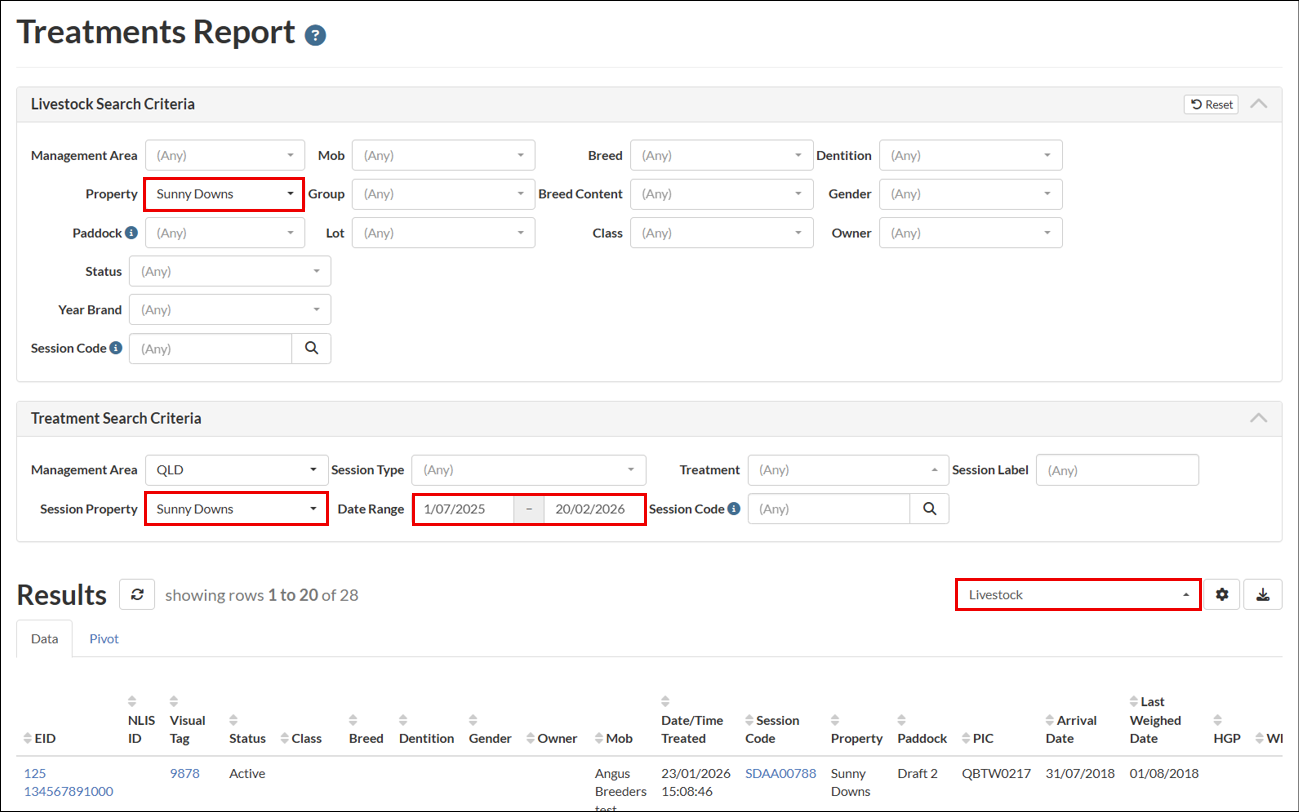1299x812 pixels.
Task: Click the livestock Session Code search icon
Action: tap(311, 348)
